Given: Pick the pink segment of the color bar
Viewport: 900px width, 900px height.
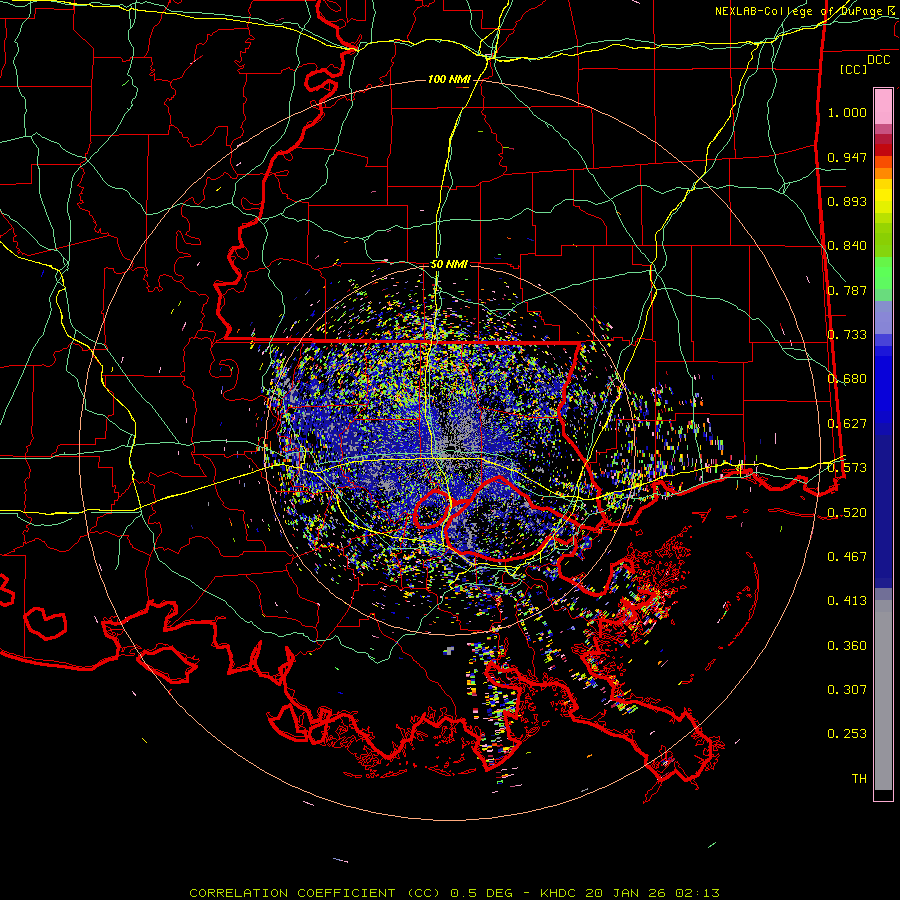Looking at the screenshot, I should pyautogui.click(x=883, y=106).
